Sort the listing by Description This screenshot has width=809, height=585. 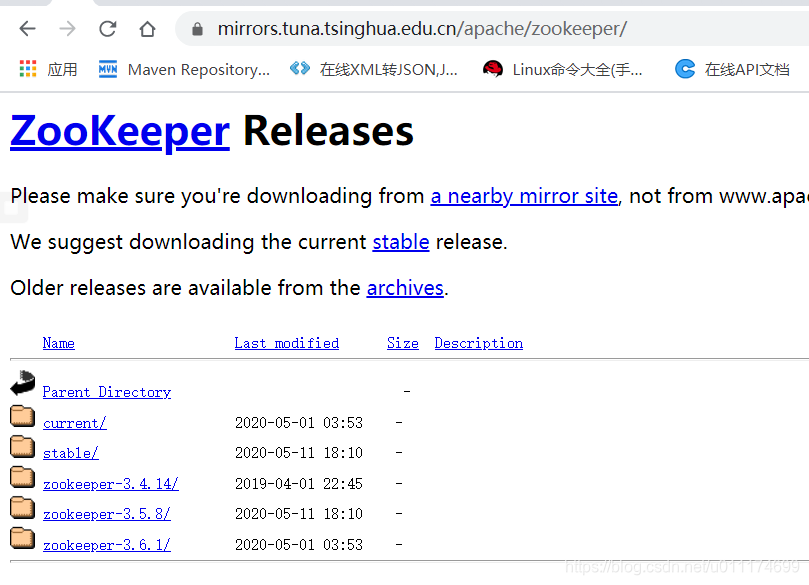click(x=478, y=343)
